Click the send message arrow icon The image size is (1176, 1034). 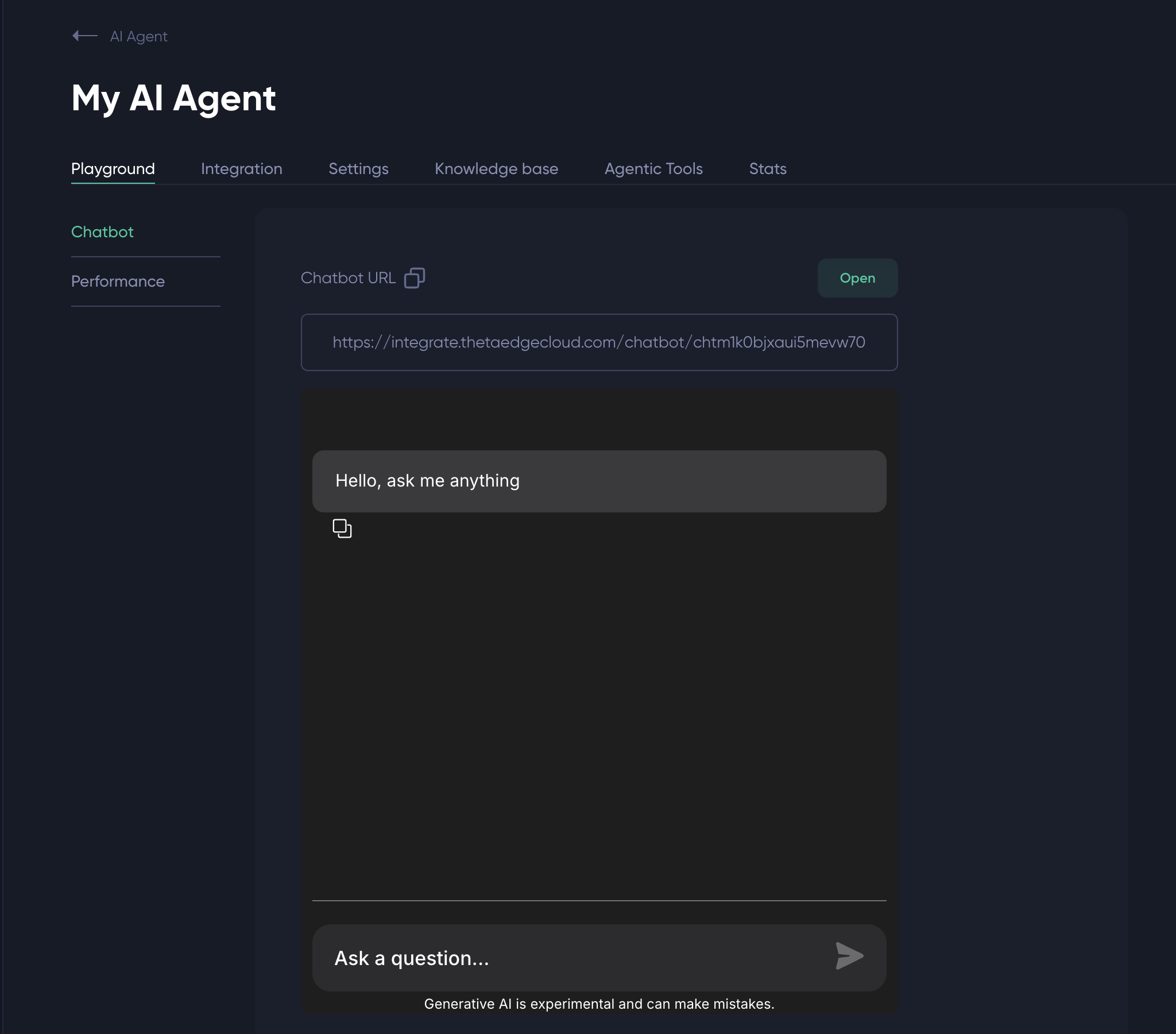point(849,956)
